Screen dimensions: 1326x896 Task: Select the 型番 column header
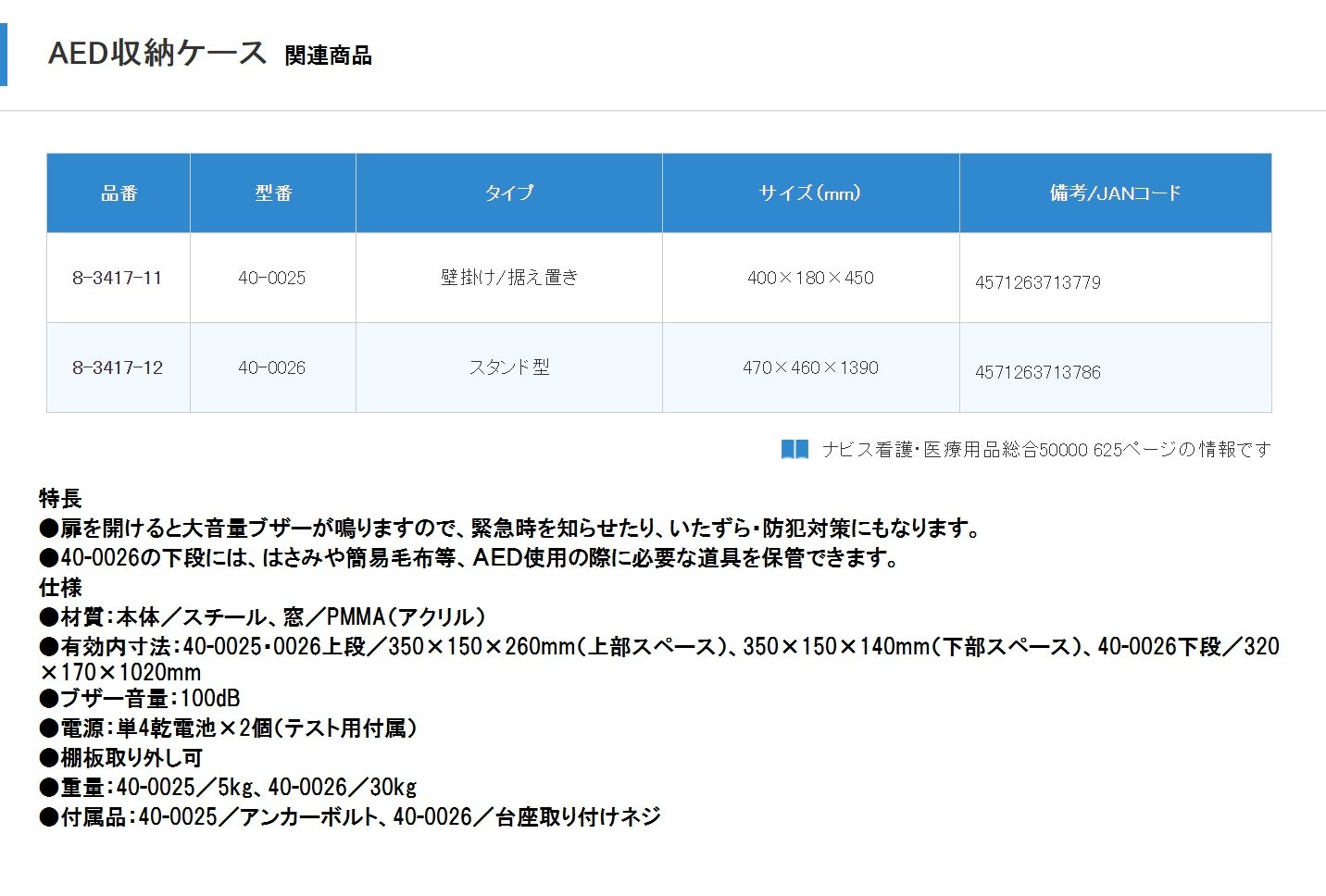tap(273, 193)
